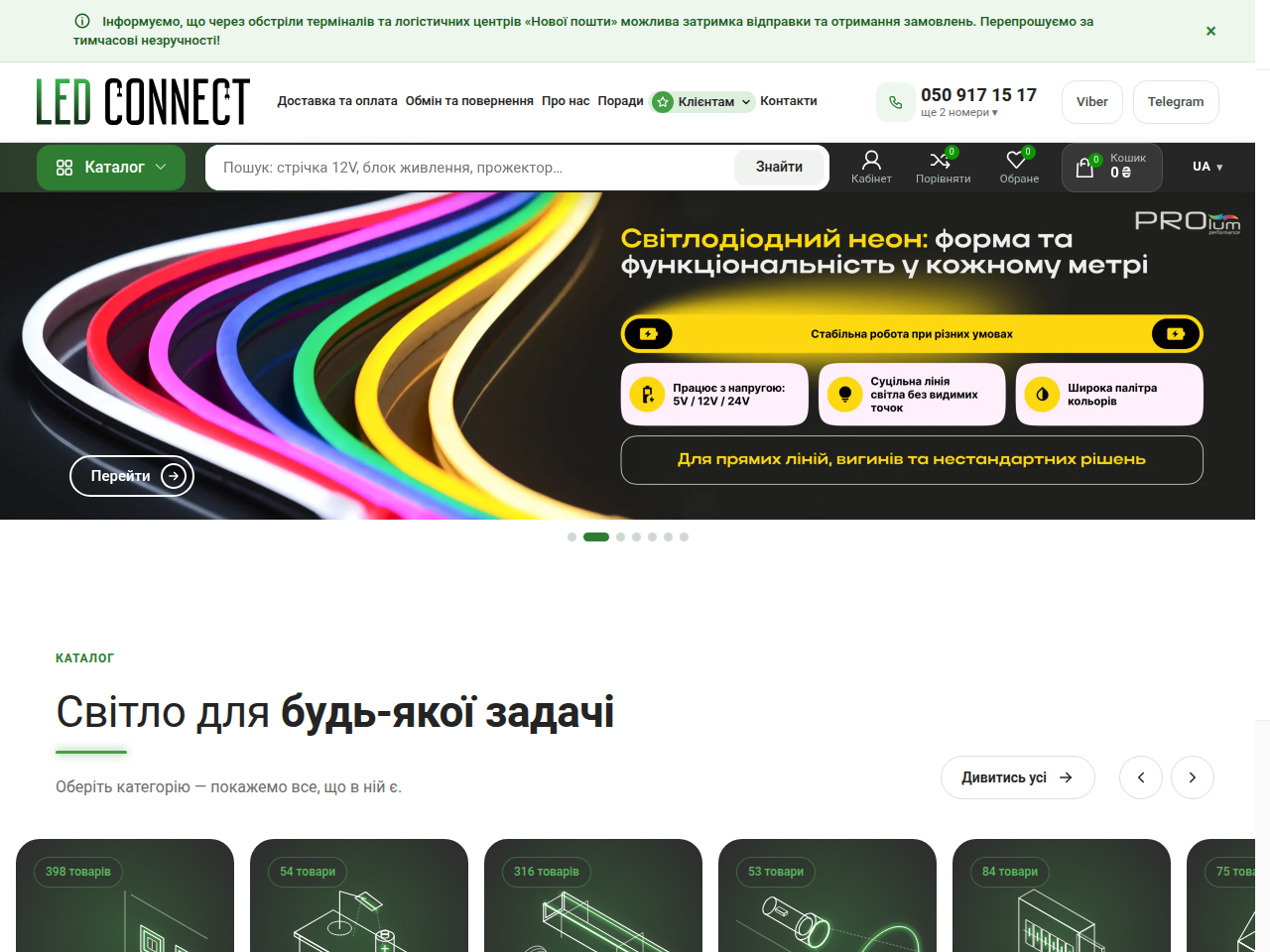Viewport: 1270px width, 952px height.
Task: Expand the Клієнтам menu
Action: (701, 101)
